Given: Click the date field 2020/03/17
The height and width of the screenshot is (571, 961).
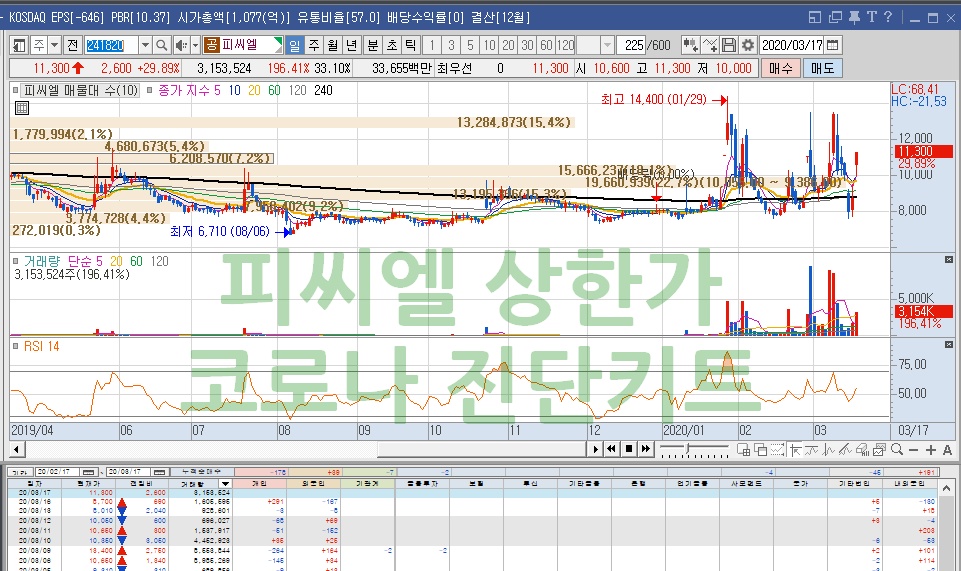Looking at the screenshot, I should [x=792, y=45].
